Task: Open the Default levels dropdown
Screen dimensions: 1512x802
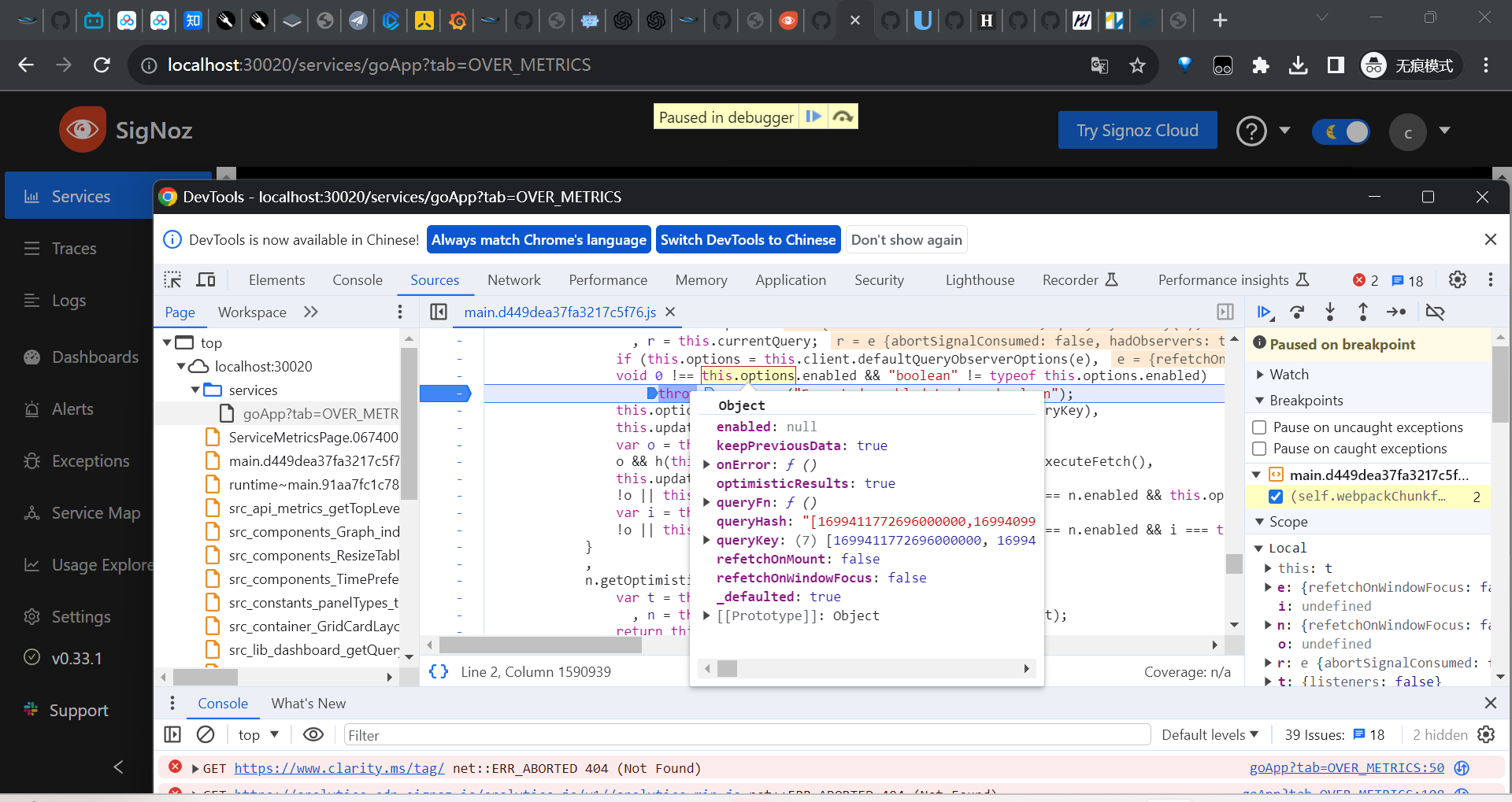Action: [1210, 734]
